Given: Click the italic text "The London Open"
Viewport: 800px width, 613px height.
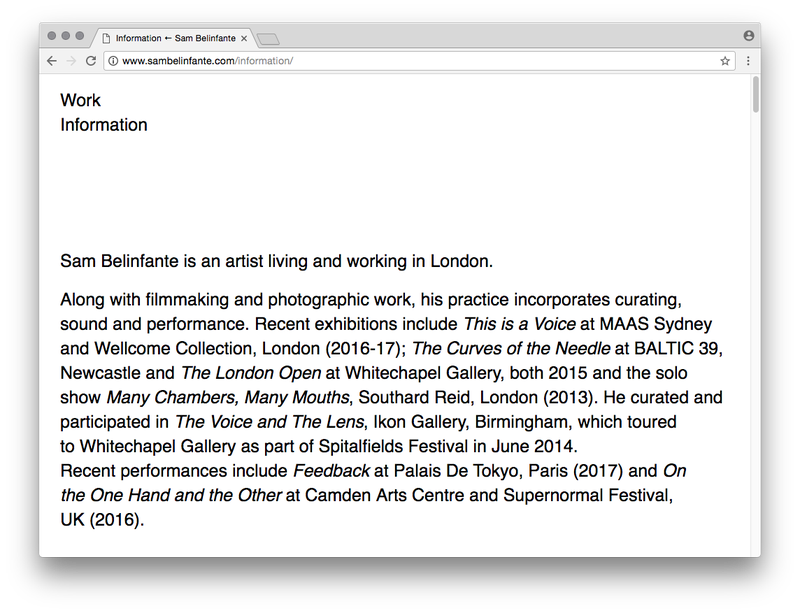Looking at the screenshot, I should point(251,373).
